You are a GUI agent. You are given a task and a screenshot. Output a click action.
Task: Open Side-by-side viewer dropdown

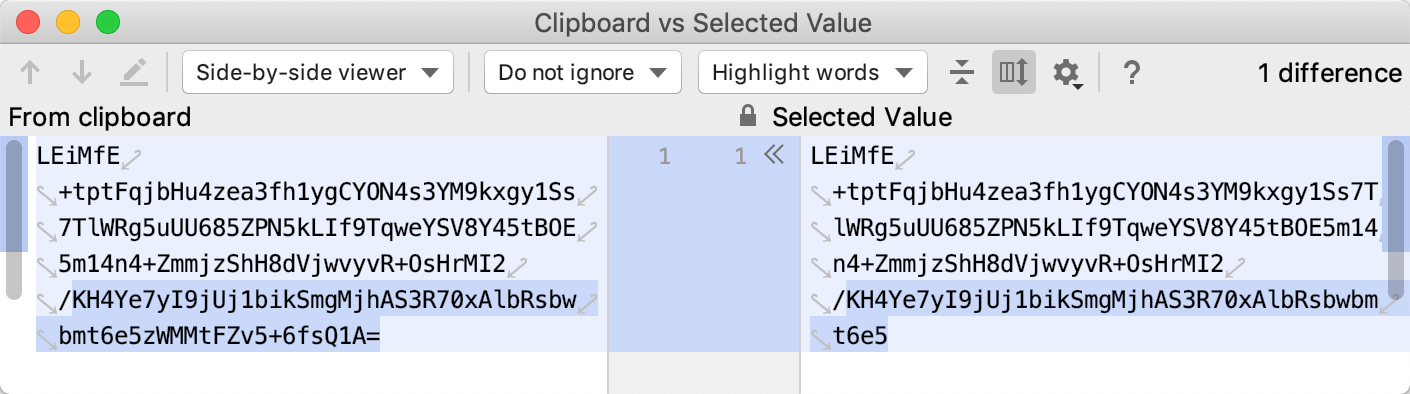(318, 73)
